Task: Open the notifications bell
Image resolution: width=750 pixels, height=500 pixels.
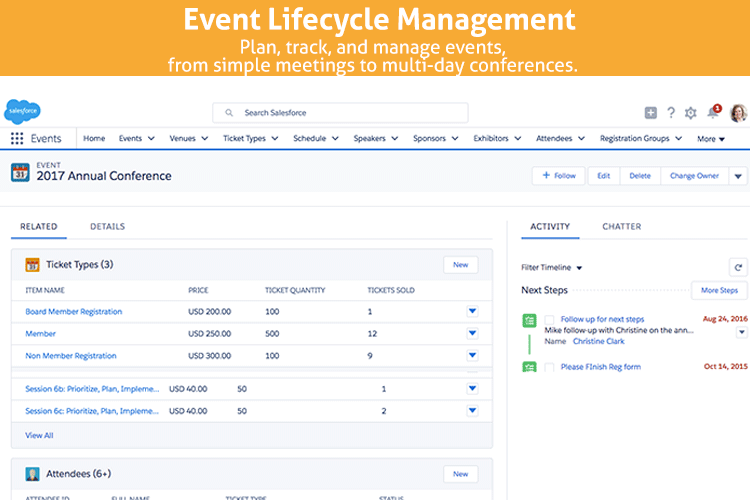Action: pyautogui.click(x=713, y=112)
